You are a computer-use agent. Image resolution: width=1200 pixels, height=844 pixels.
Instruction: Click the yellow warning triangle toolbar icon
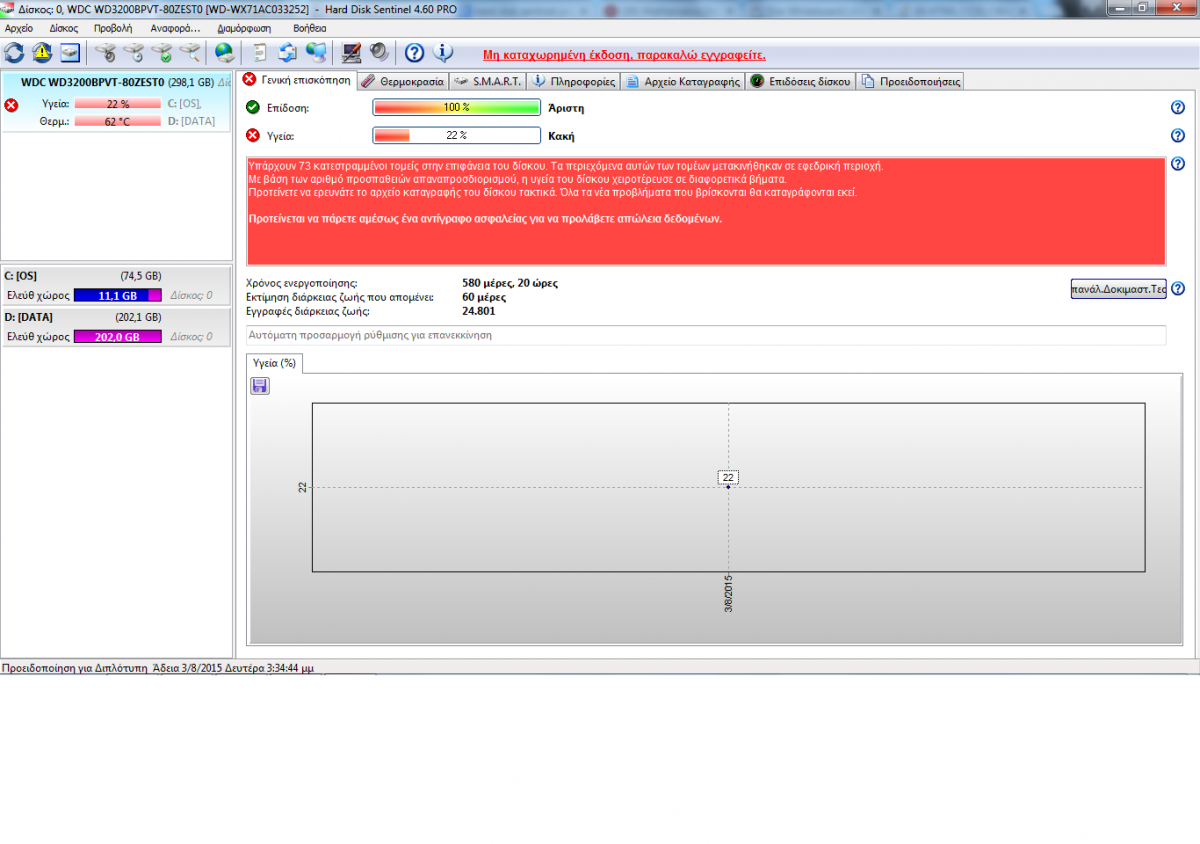point(42,52)
